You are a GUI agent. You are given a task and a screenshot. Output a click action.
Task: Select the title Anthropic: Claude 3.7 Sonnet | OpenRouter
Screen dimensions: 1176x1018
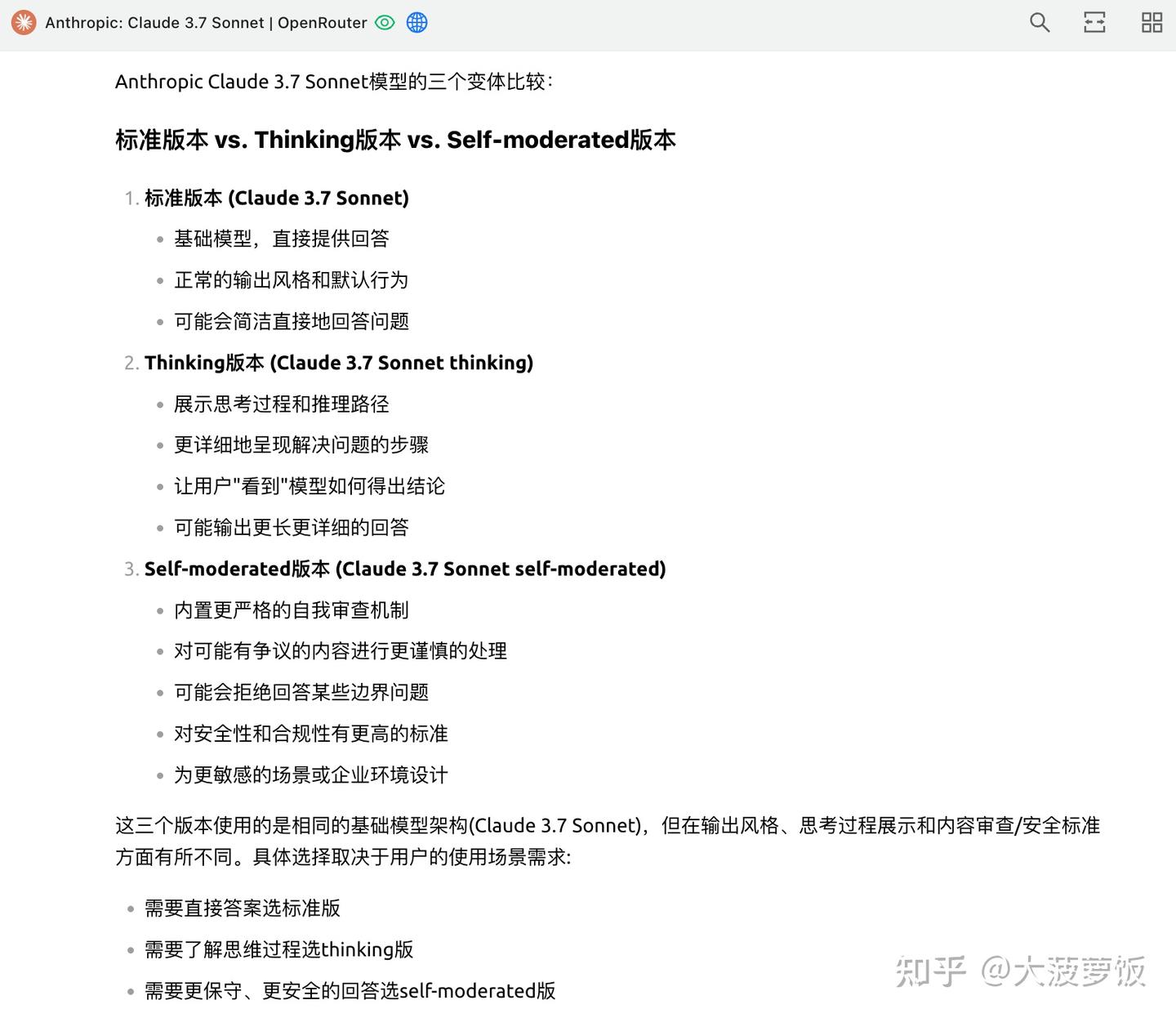pyautogui.click(x=207, y=23)
